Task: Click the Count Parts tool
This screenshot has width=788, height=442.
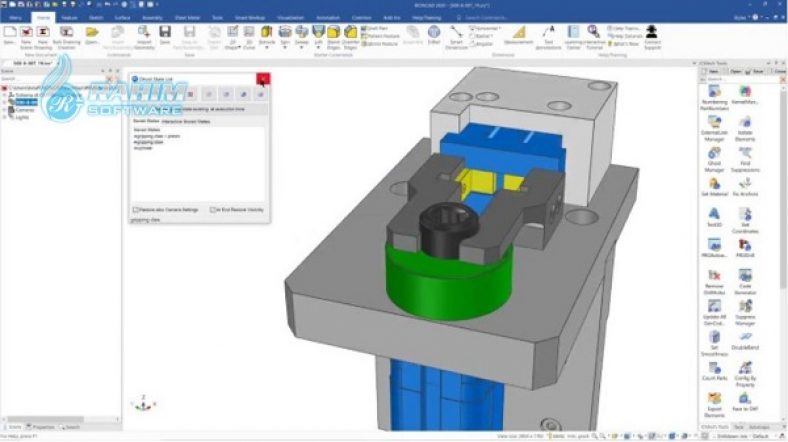Action: point(714,371)
